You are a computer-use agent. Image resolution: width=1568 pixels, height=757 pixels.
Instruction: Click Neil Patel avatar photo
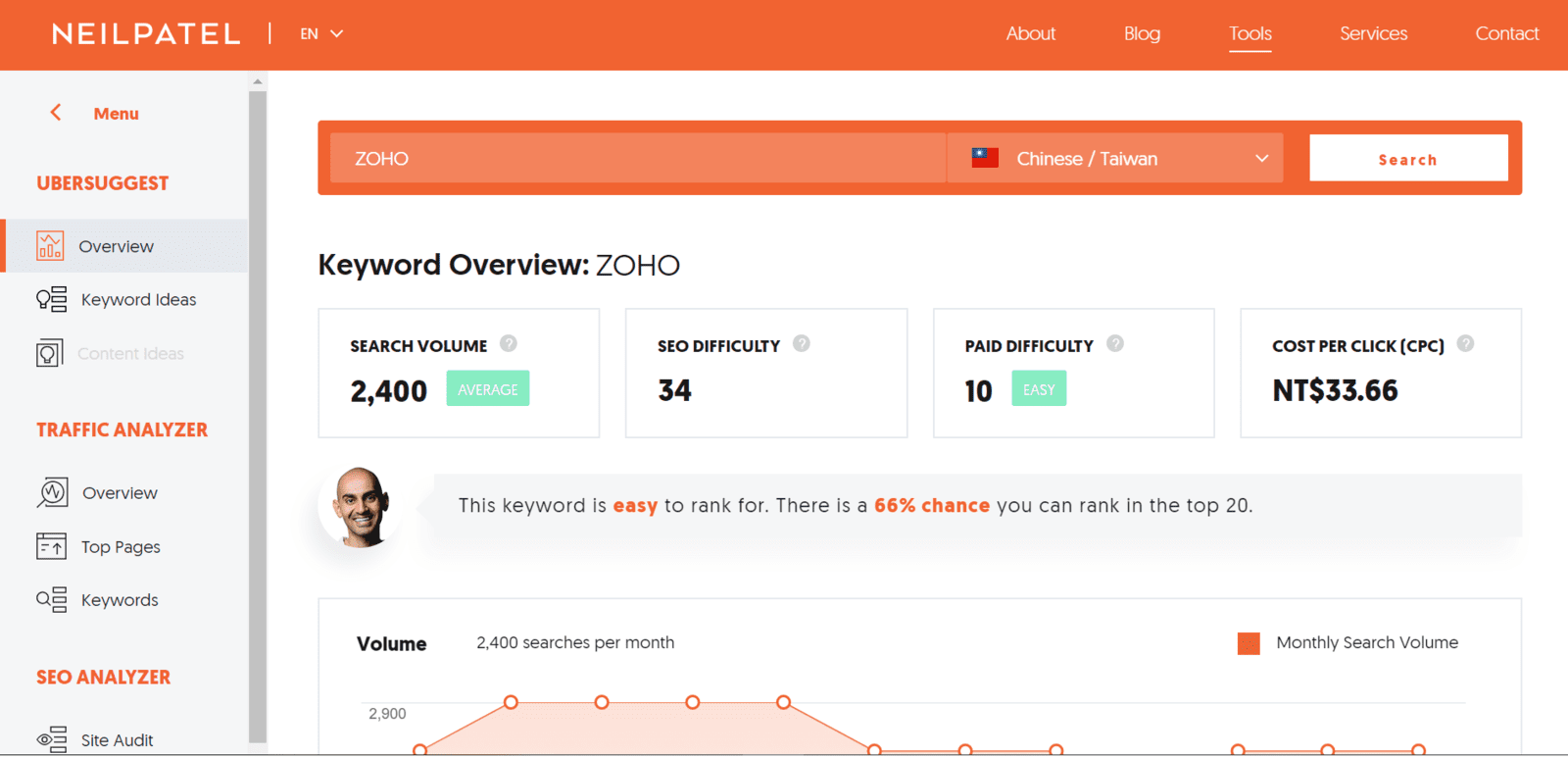pos(360,507)
